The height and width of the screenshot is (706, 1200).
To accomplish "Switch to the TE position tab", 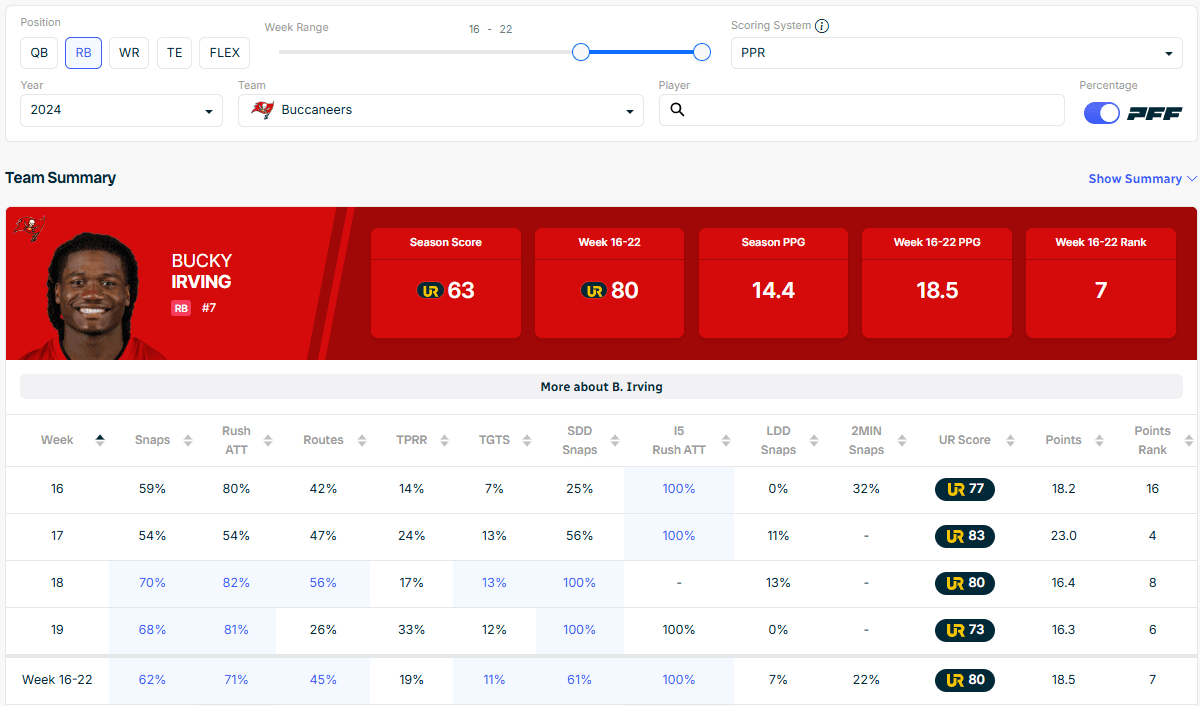I will tap(174, 53).
